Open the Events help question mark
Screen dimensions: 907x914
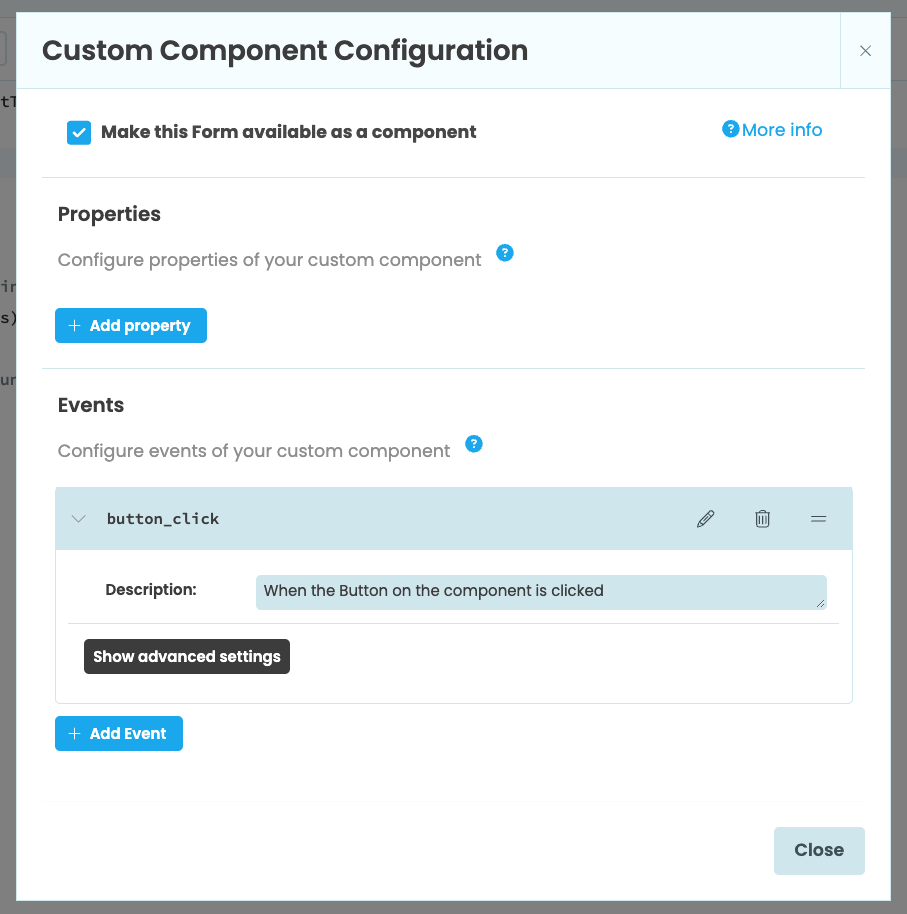pyautogui.click(x=474, y=443)
